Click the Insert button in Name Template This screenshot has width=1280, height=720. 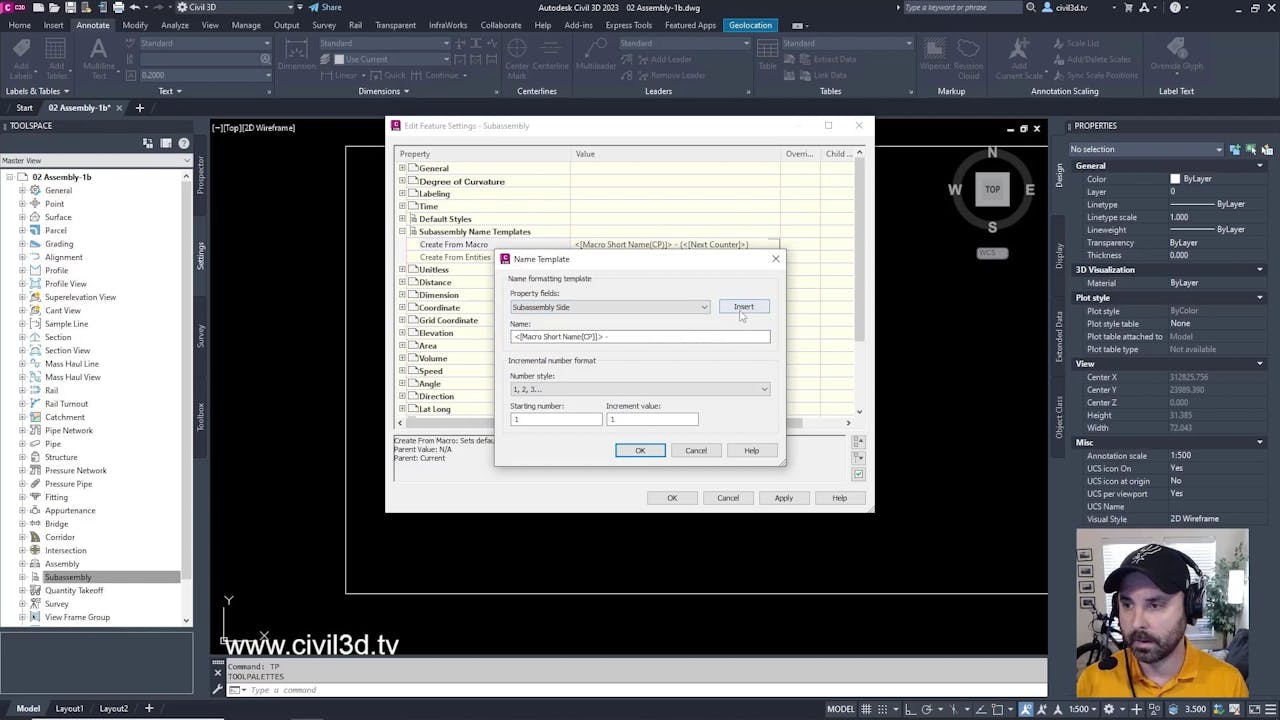point(743,307)
